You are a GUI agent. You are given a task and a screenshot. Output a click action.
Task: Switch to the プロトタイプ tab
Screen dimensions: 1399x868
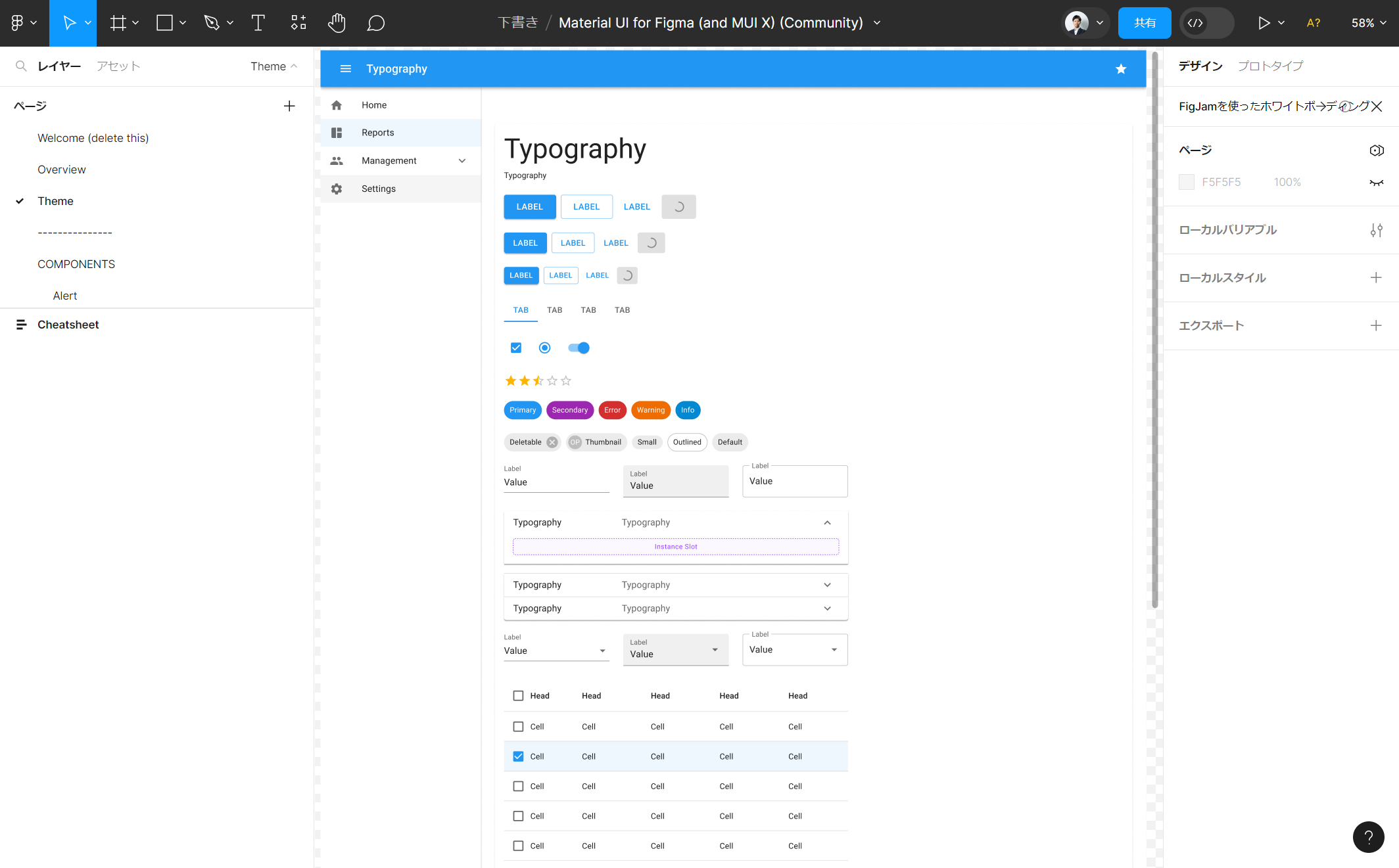click(1270, 66)
